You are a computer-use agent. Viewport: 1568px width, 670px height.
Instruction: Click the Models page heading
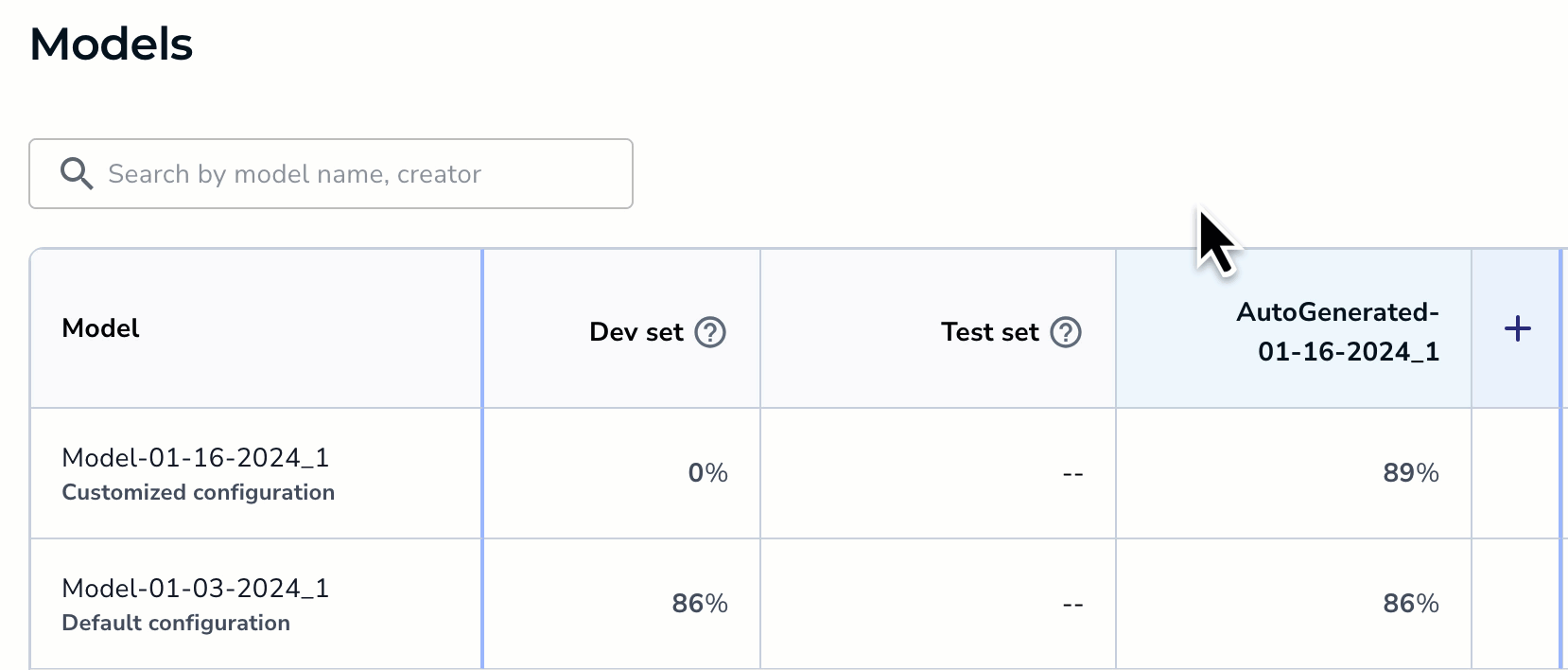(x=112, y=44)
